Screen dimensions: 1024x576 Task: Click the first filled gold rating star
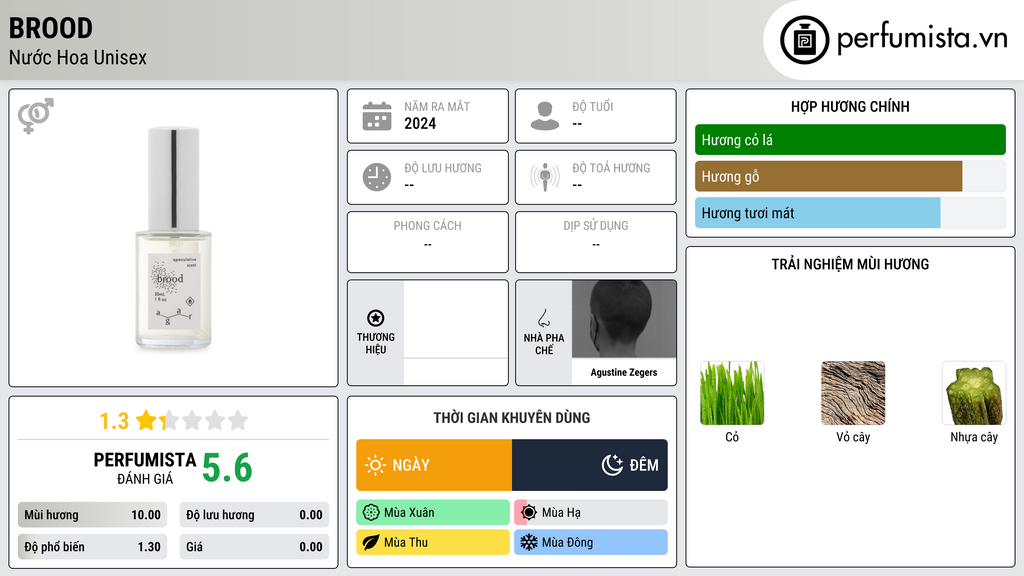coord(146,420)
